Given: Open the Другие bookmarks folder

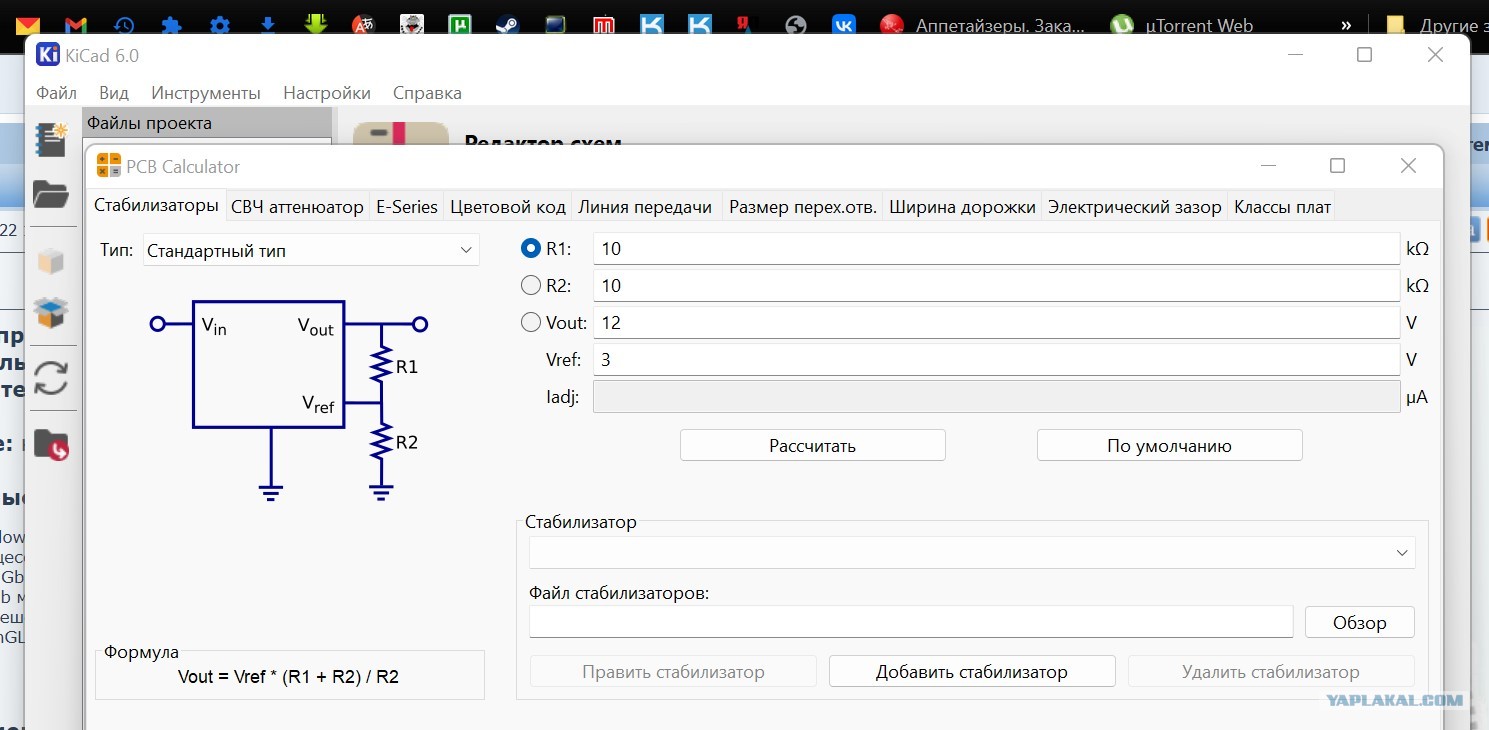Looking at the screenshot, I should (x=1436, y=26).
